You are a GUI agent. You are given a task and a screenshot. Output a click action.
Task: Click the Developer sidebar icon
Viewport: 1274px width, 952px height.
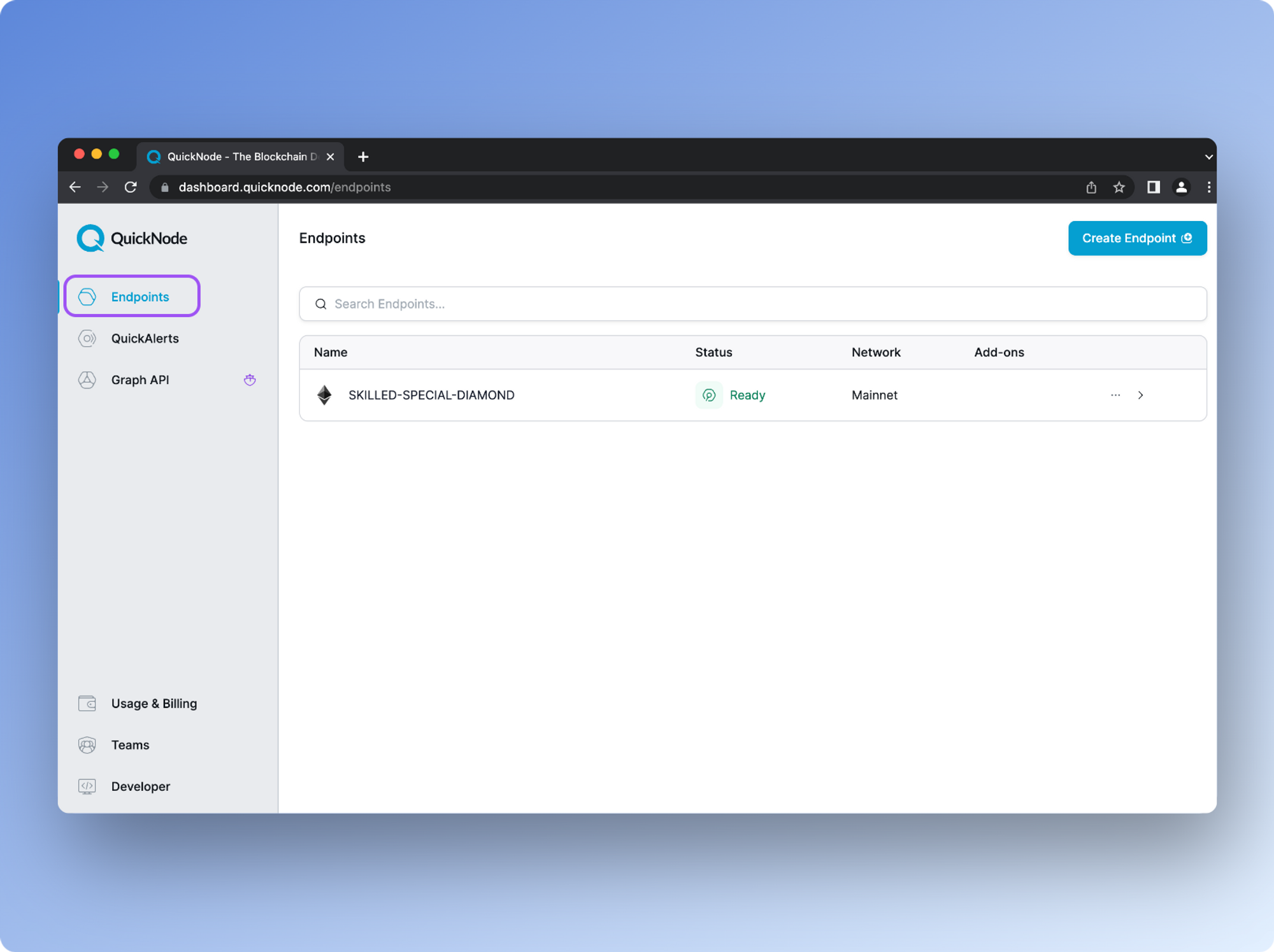pos(87,786)
